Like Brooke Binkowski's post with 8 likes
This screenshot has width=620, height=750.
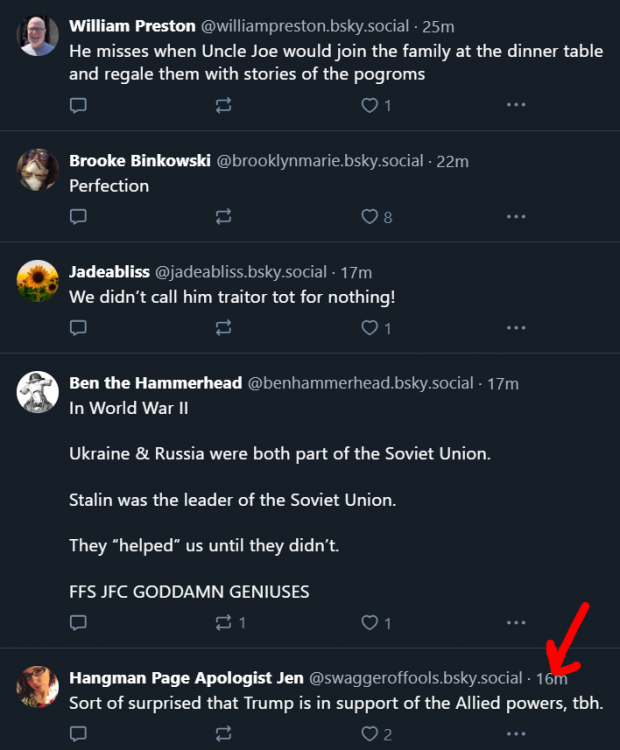click(369, 216)
